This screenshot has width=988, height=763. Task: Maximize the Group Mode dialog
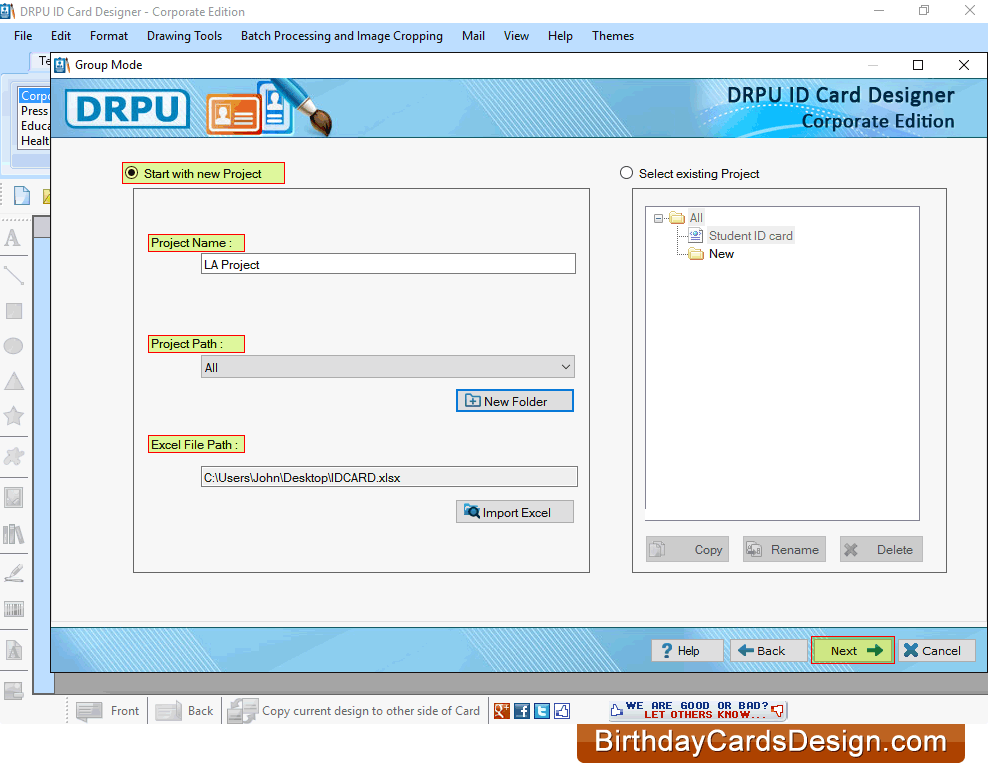tap(918, 65)
